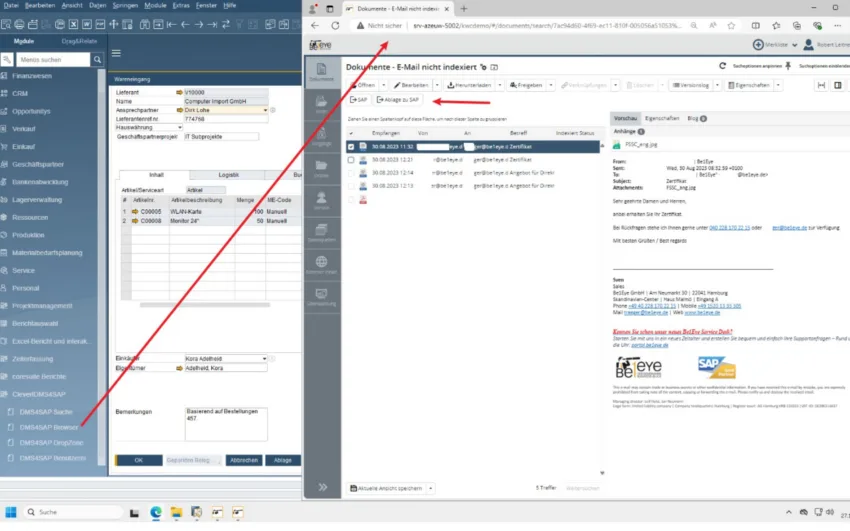This screenshot has height=531, width=850.
Task: Click the Ablage button in Wareneingang
Action: pyautogui.click(x=282, y=460)
